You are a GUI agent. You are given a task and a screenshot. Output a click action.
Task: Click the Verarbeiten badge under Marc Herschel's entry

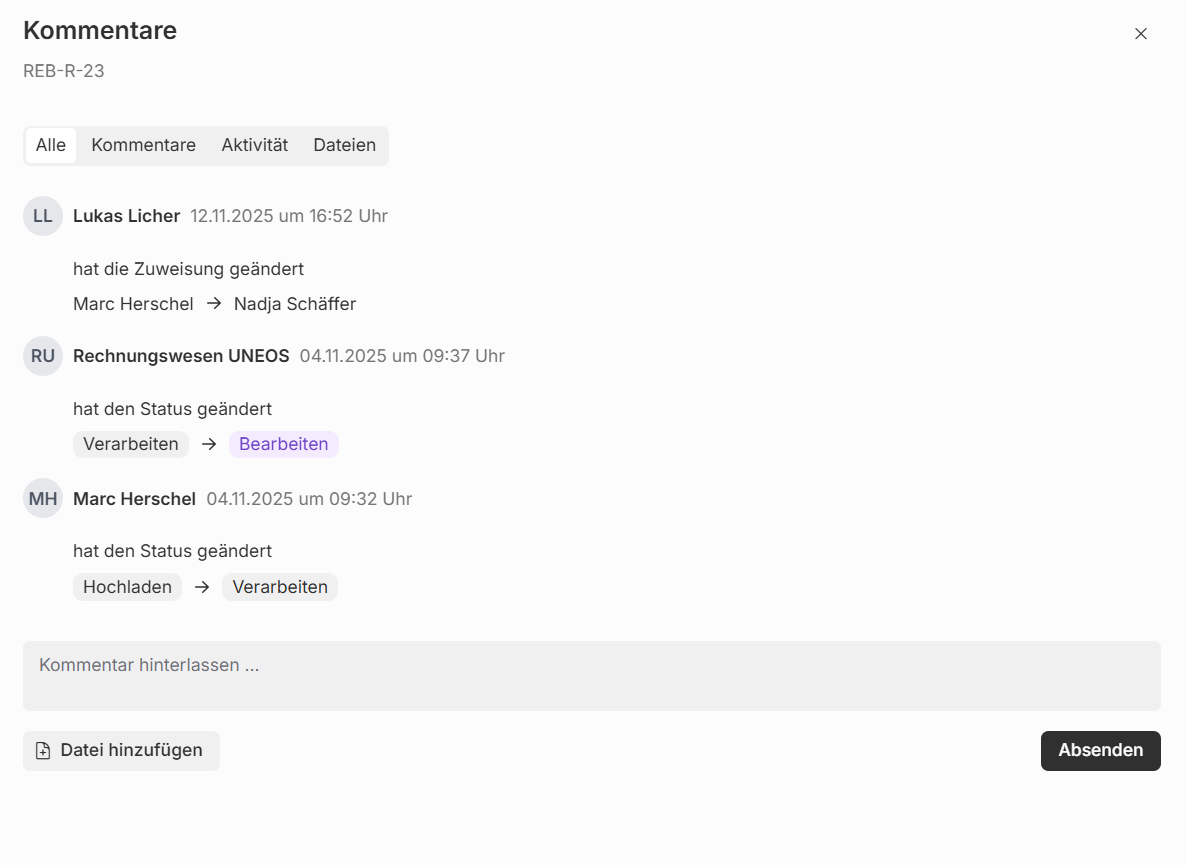point(280,587)
